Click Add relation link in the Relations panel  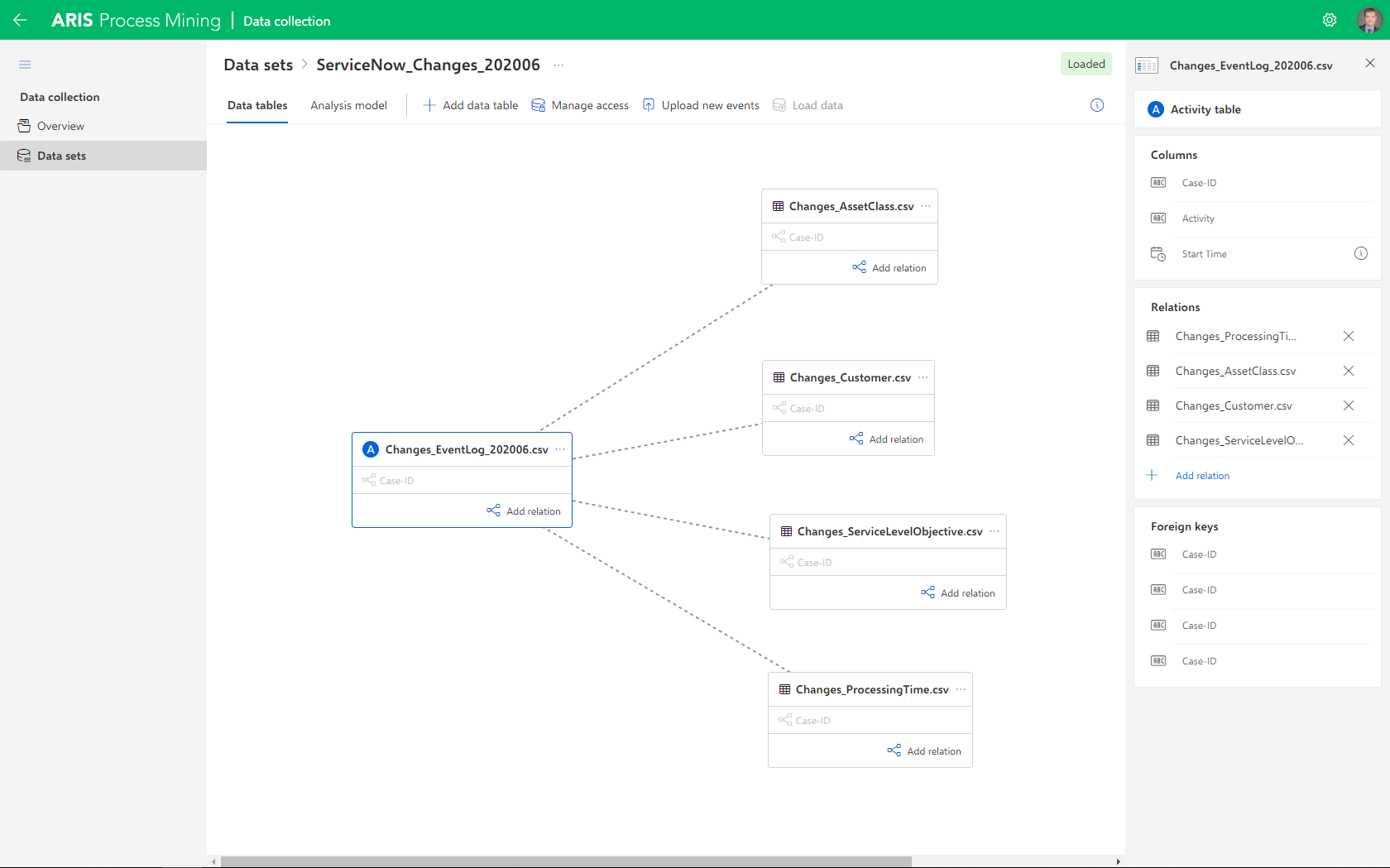point(1202,476)
